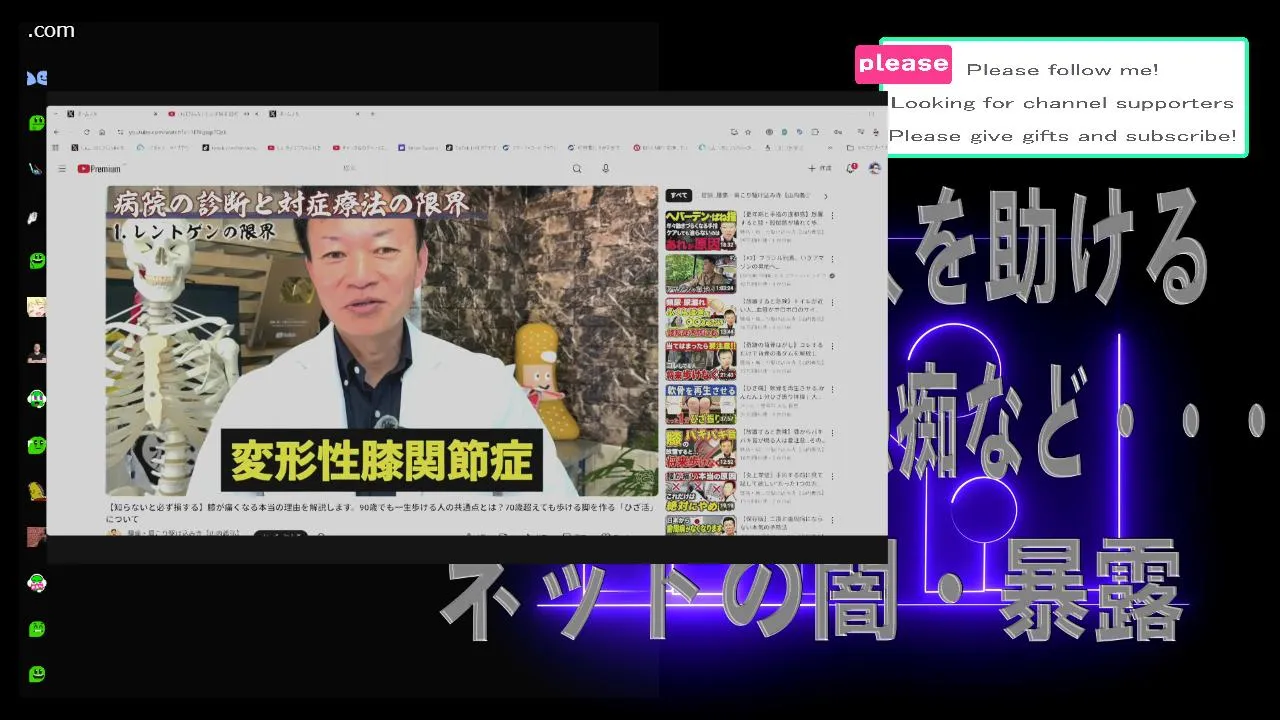Open the トイレが近い video title
1280x720 pixels.
tap(783, 304)
